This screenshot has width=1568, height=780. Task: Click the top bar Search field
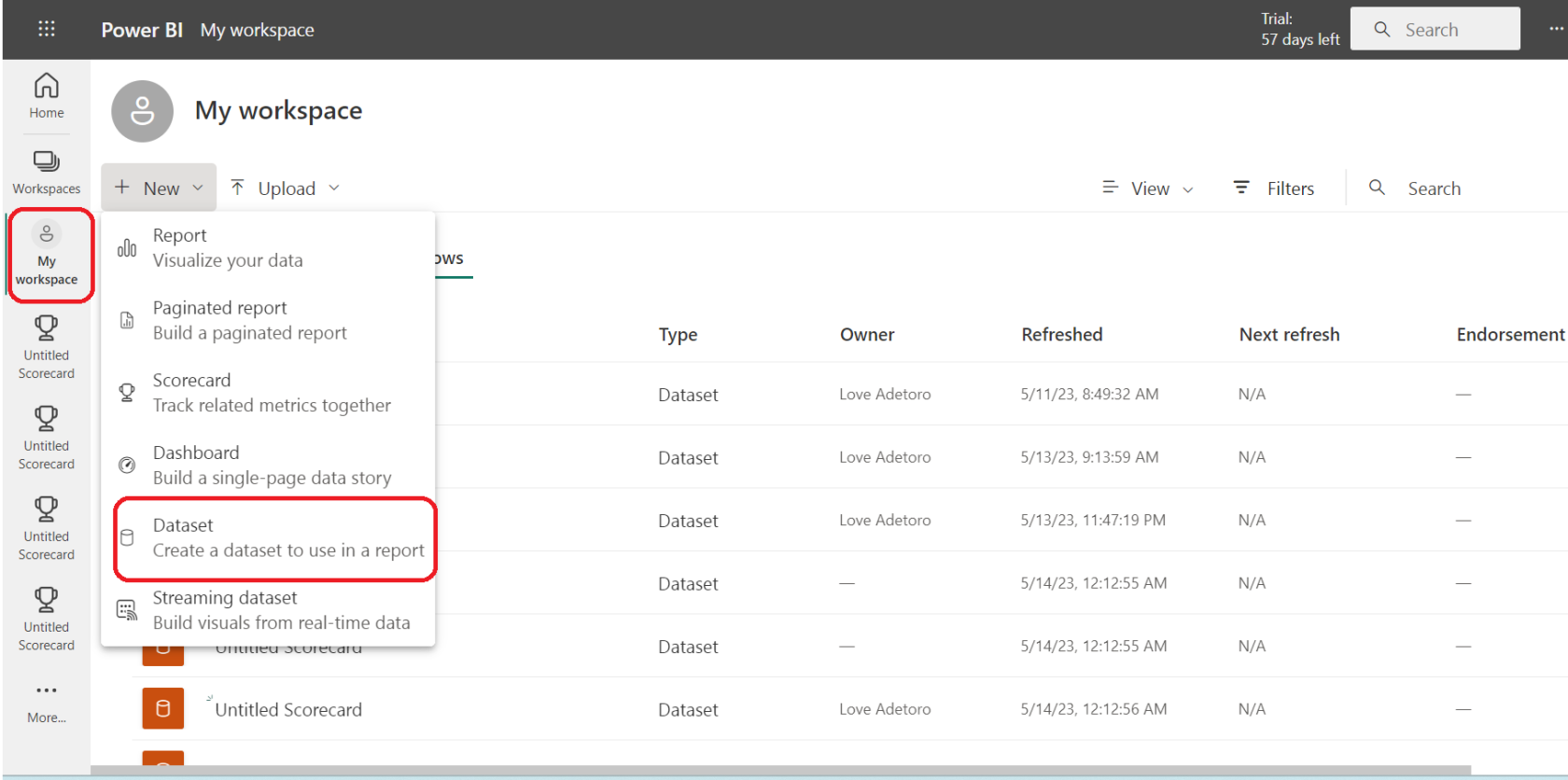[x=1435, y=30]
